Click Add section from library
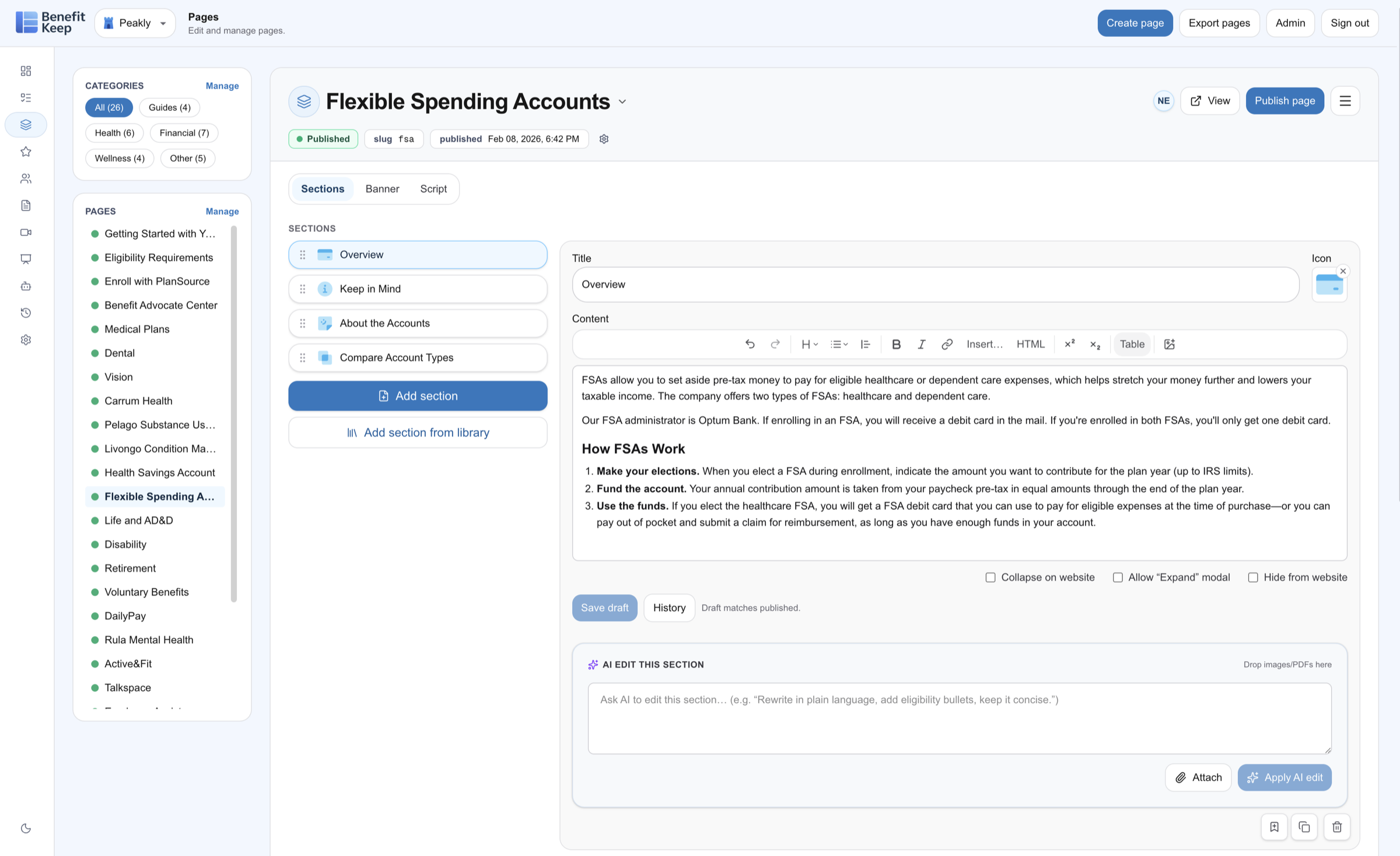The height and width of the screenshot is (856, 1400). 418,432
